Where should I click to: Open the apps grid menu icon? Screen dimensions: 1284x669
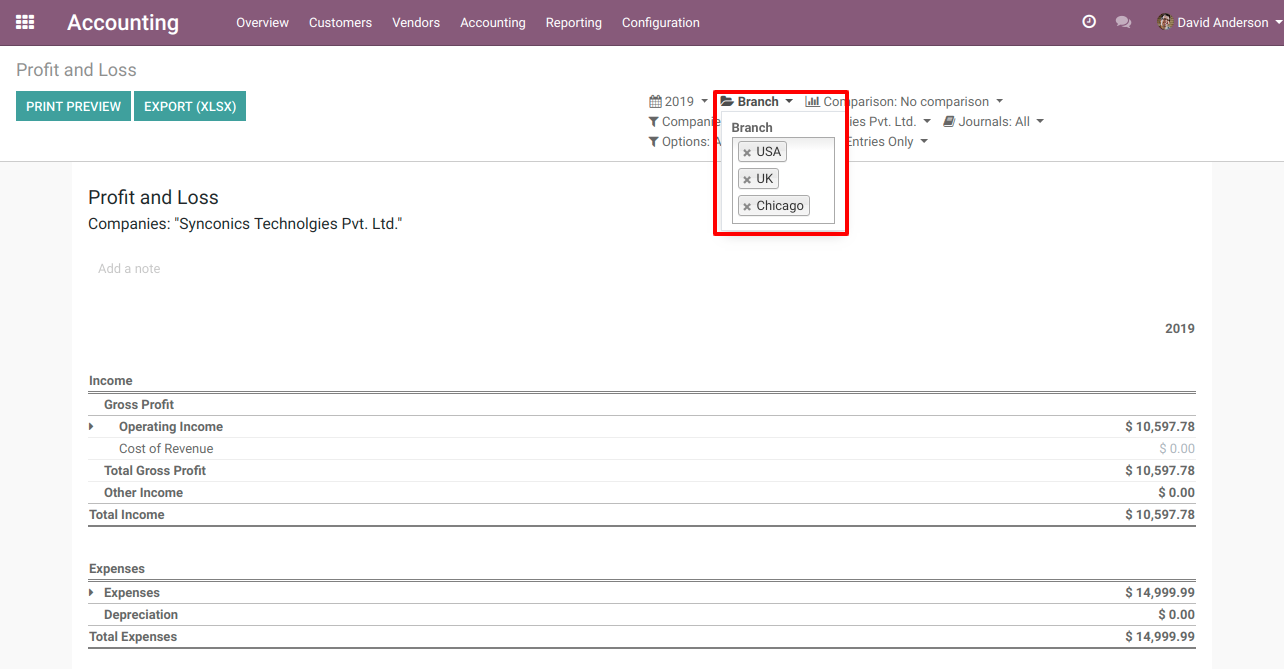coord(25,22)
